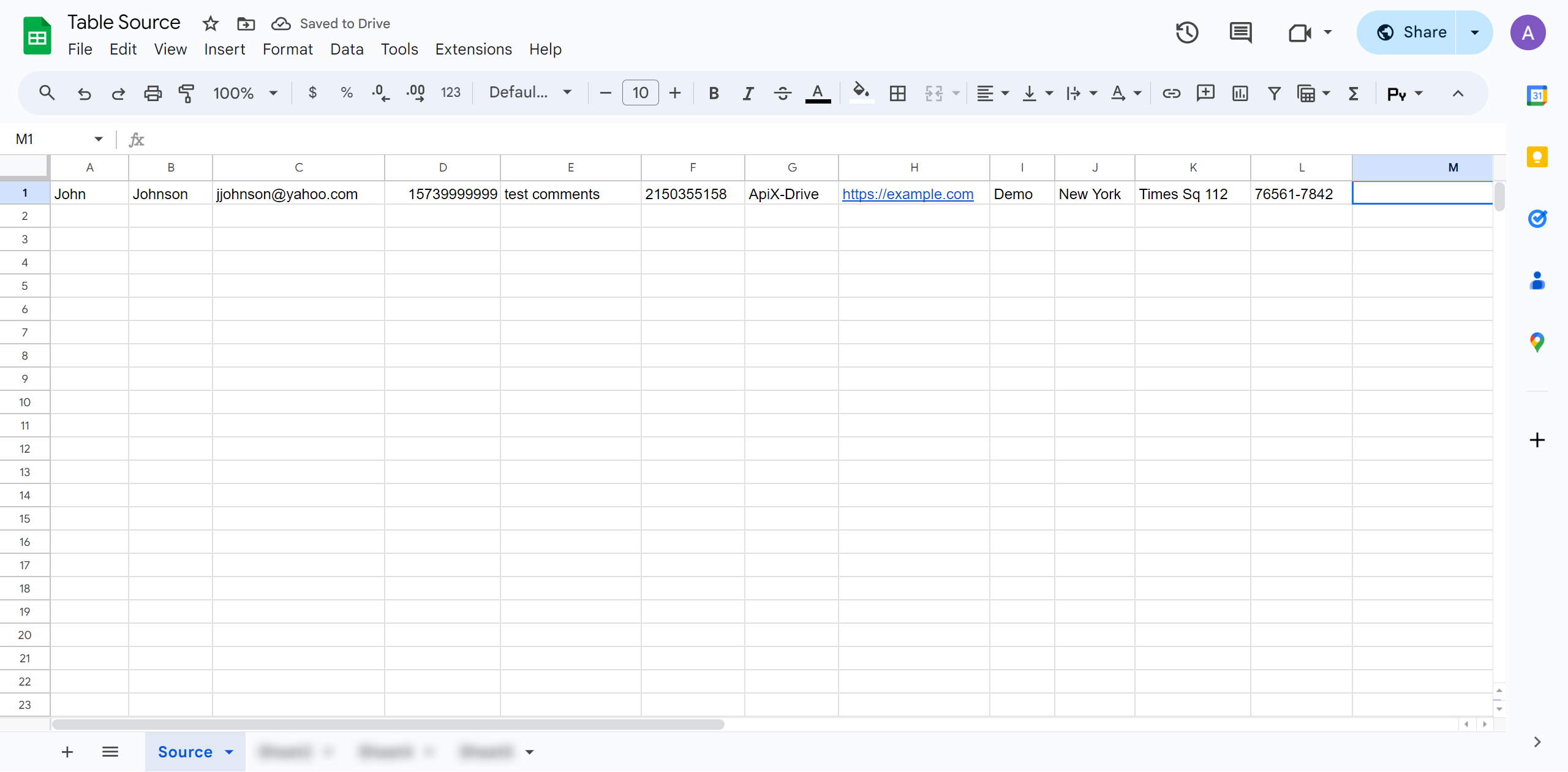Click the strikethrough formatting icon

pyautogui.click(x=781, y=93)
